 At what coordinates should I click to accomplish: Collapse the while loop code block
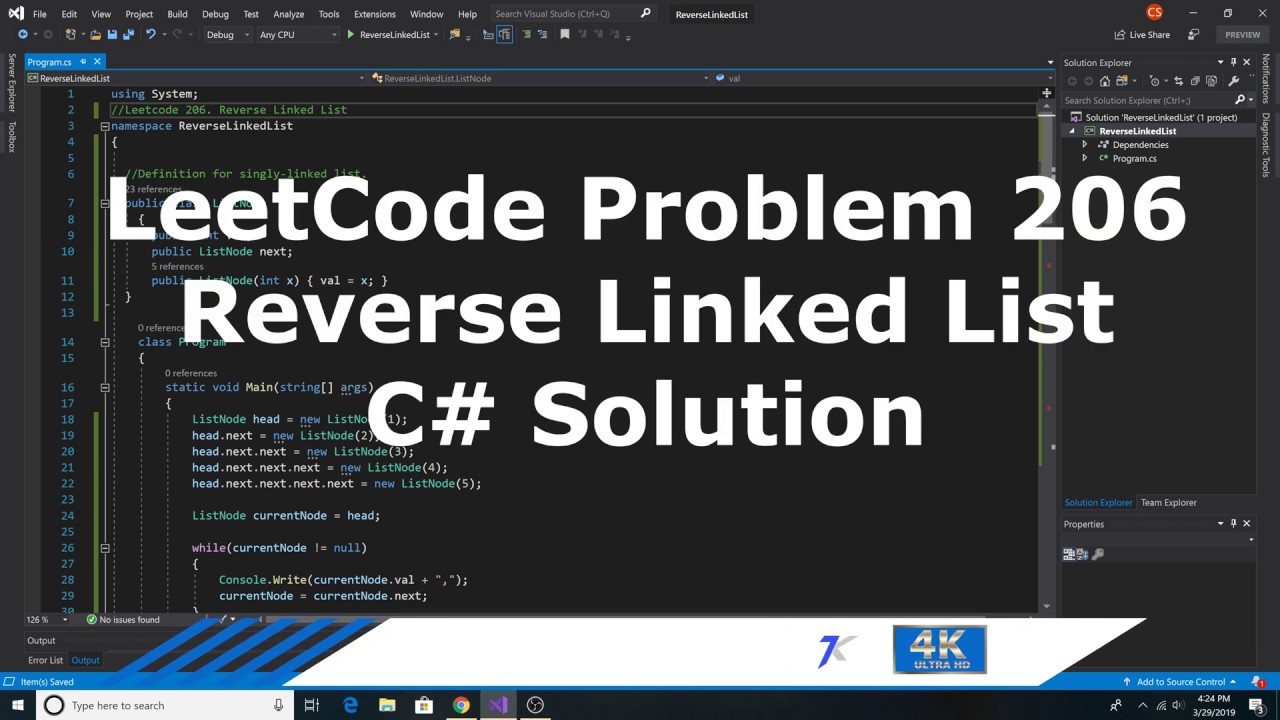tap(104, 548)
